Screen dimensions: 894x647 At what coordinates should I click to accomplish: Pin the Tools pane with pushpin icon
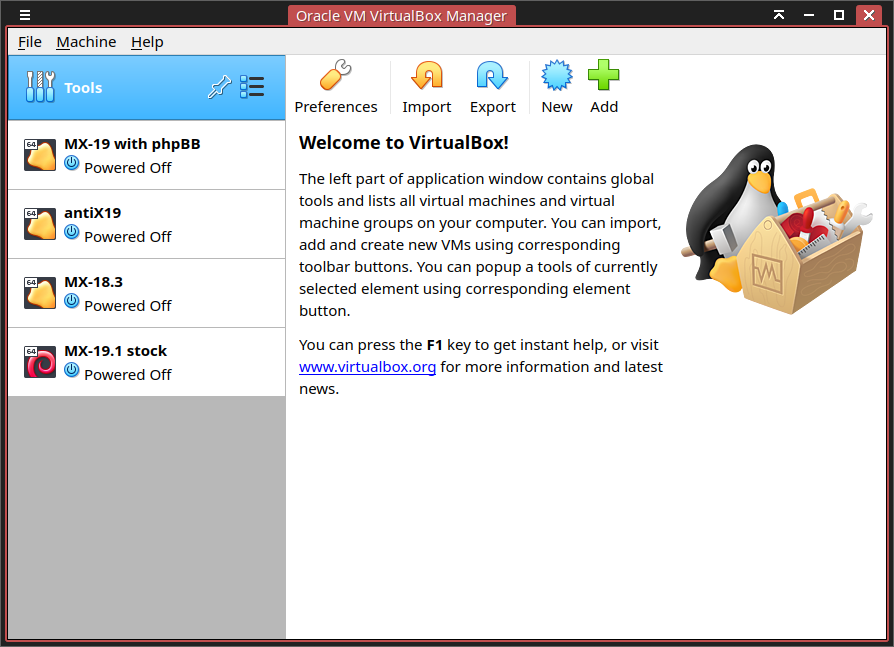click(220, 87)
